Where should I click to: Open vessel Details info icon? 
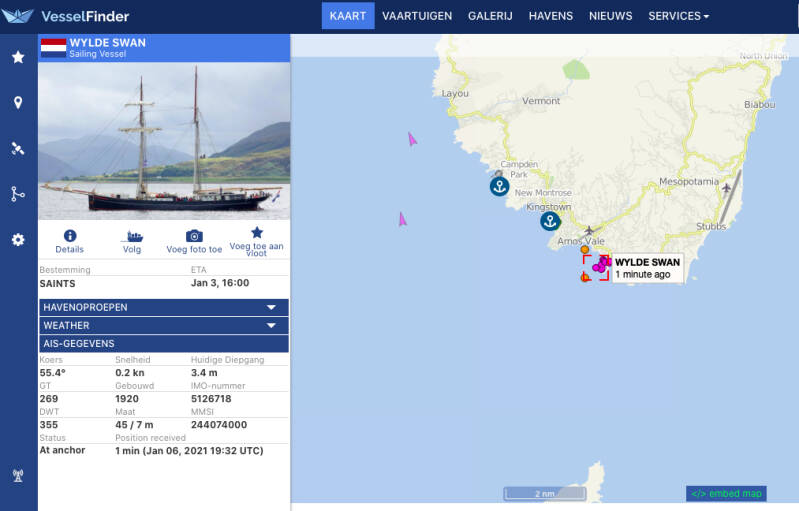coord(70,236)
